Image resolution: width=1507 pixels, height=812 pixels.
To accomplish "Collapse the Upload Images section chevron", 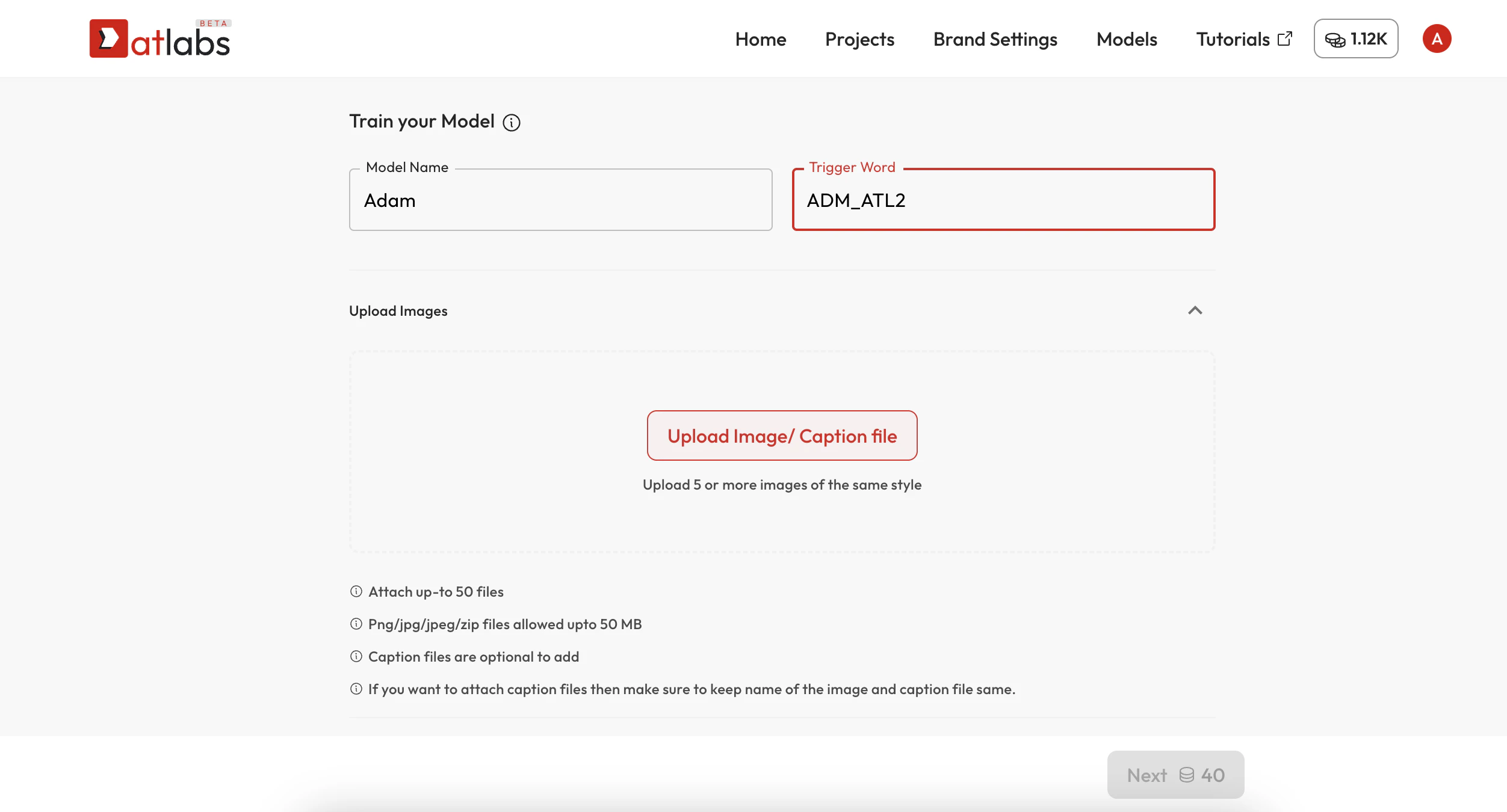I will [x=1195, y=310].
